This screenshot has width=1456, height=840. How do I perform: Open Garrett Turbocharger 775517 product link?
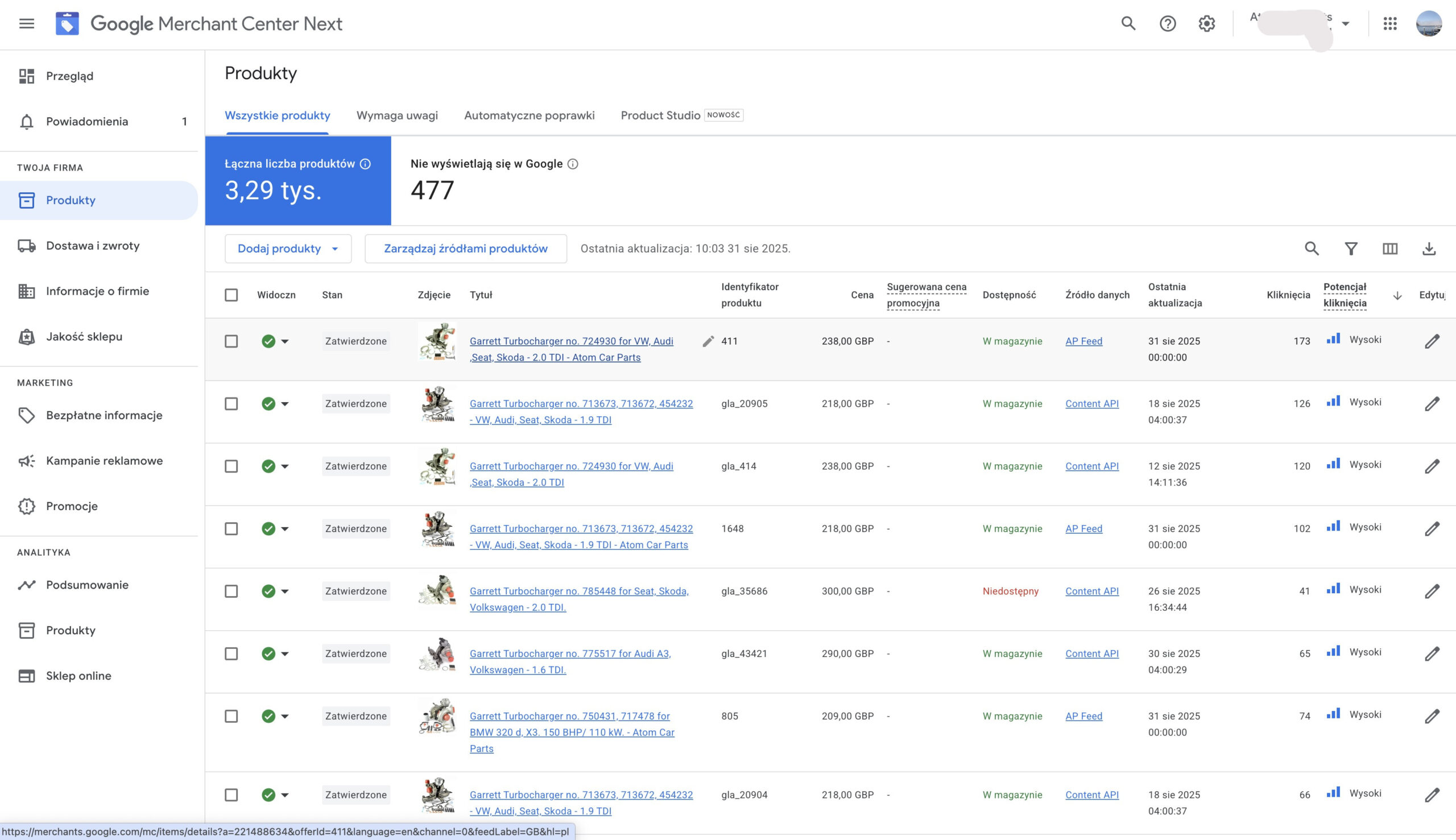[570, 661]
